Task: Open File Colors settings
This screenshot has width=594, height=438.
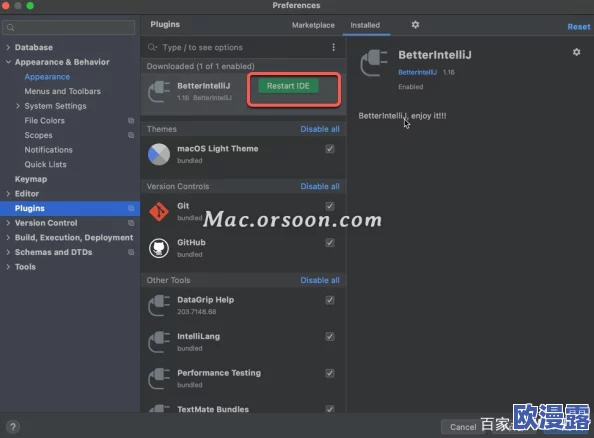Action: (x=45, y=120)
